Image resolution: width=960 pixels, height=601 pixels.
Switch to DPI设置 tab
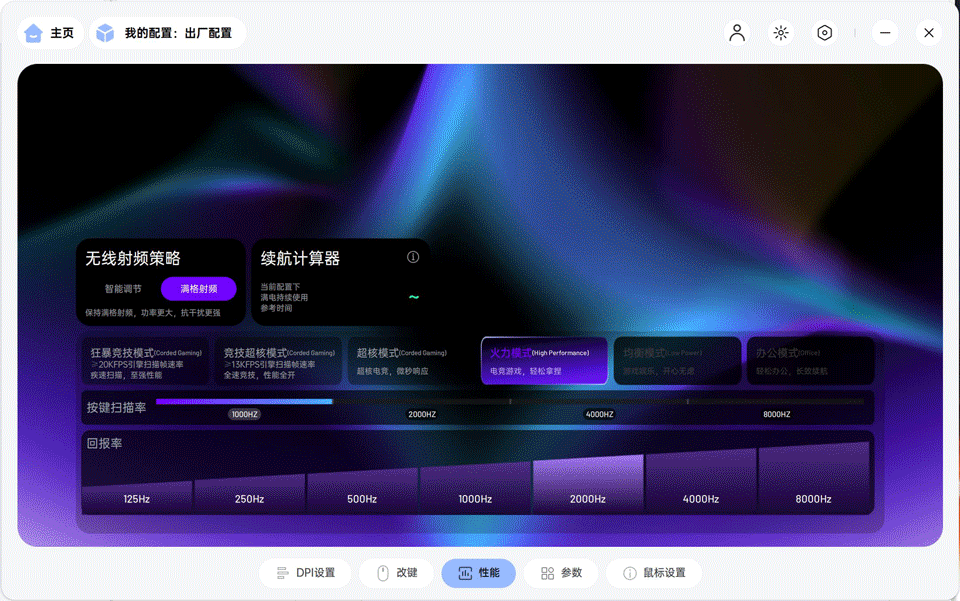pyautogui.click(x=306, y=573)
